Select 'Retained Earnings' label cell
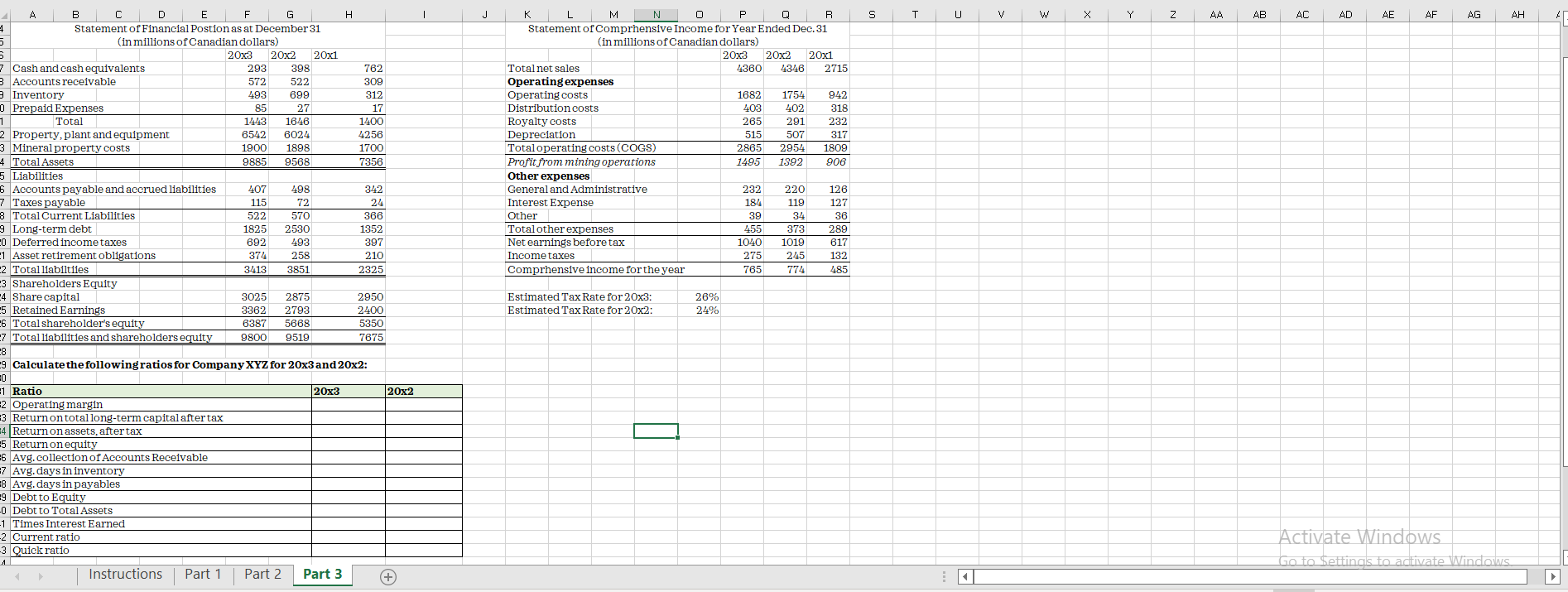The height and width of the screenshot is (592, 1568). tap(59, 310)
